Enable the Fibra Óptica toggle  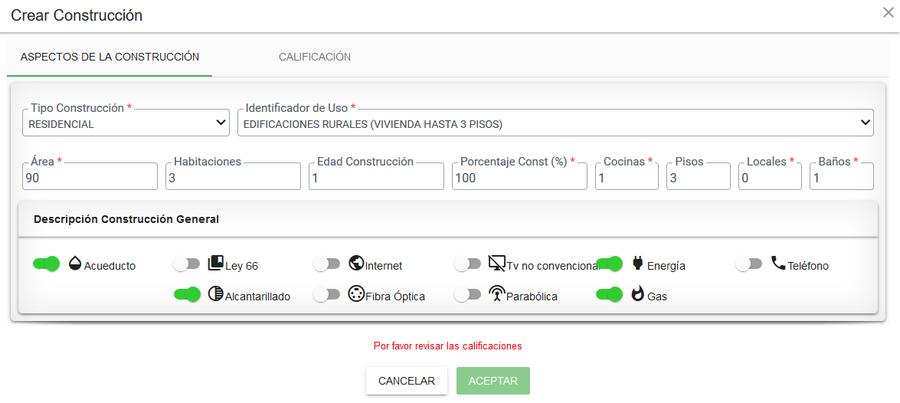pos(327,295)
